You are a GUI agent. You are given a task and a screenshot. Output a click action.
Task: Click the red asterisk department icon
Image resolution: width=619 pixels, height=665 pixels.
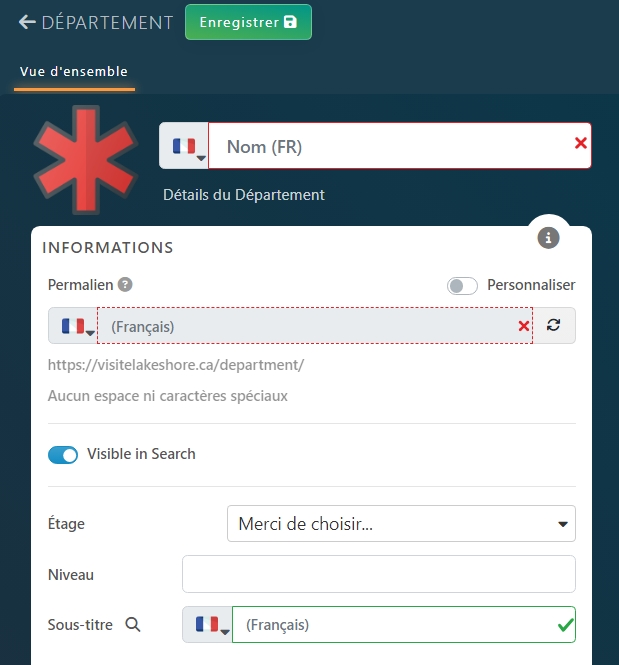pyautogui.click(x=85, y=160)
